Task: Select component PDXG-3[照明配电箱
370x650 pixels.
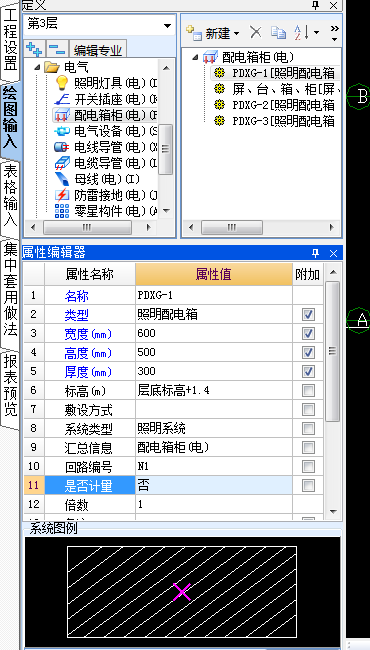Action: pyautogui.click(x=274, y=121)
